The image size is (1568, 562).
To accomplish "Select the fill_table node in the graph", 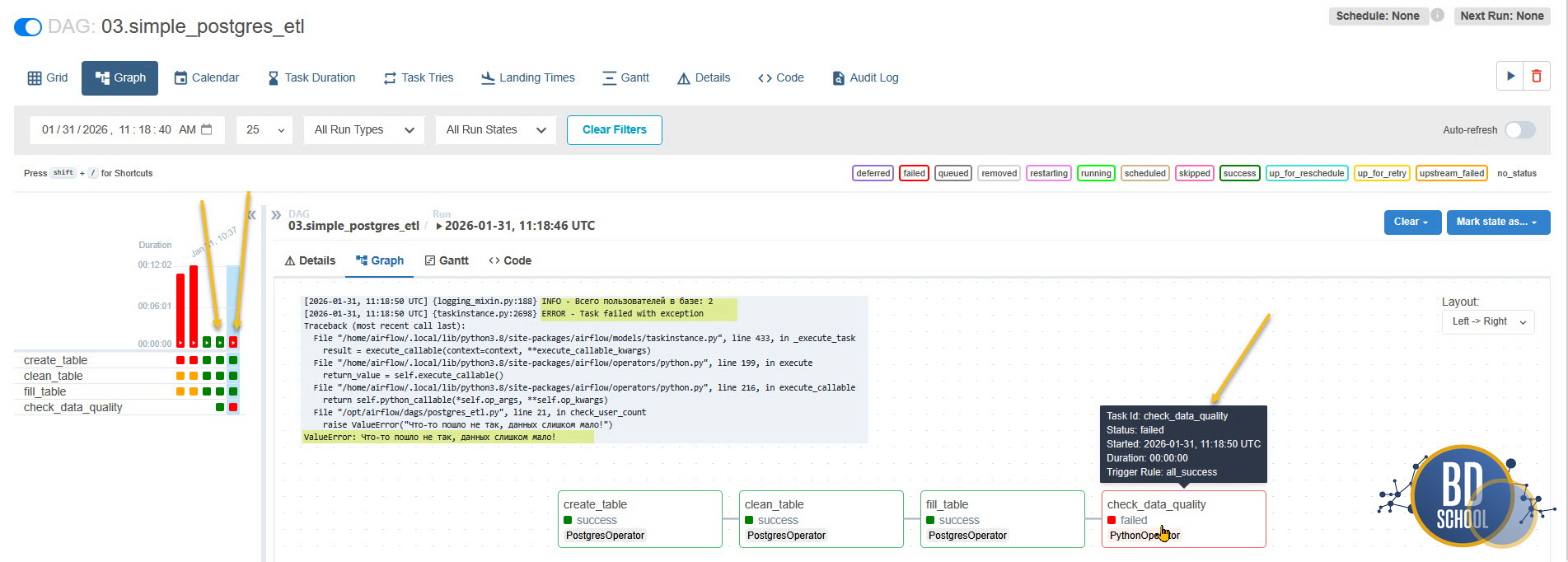I will (1003, 519).
